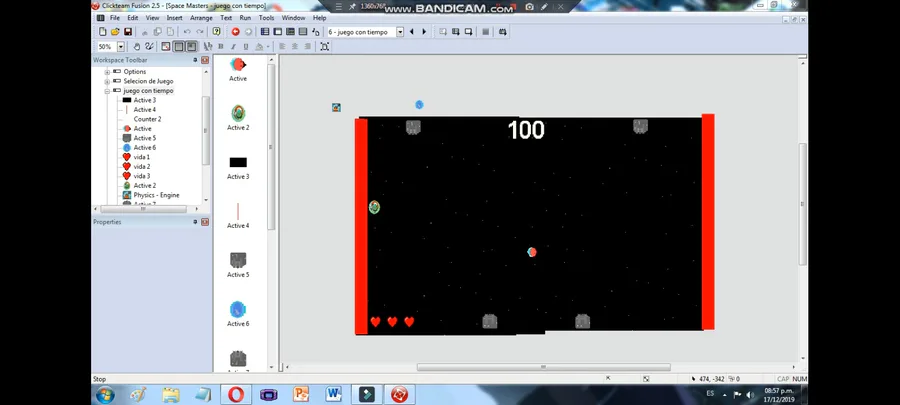Click the Cut scissors icon

pos(145,32)
